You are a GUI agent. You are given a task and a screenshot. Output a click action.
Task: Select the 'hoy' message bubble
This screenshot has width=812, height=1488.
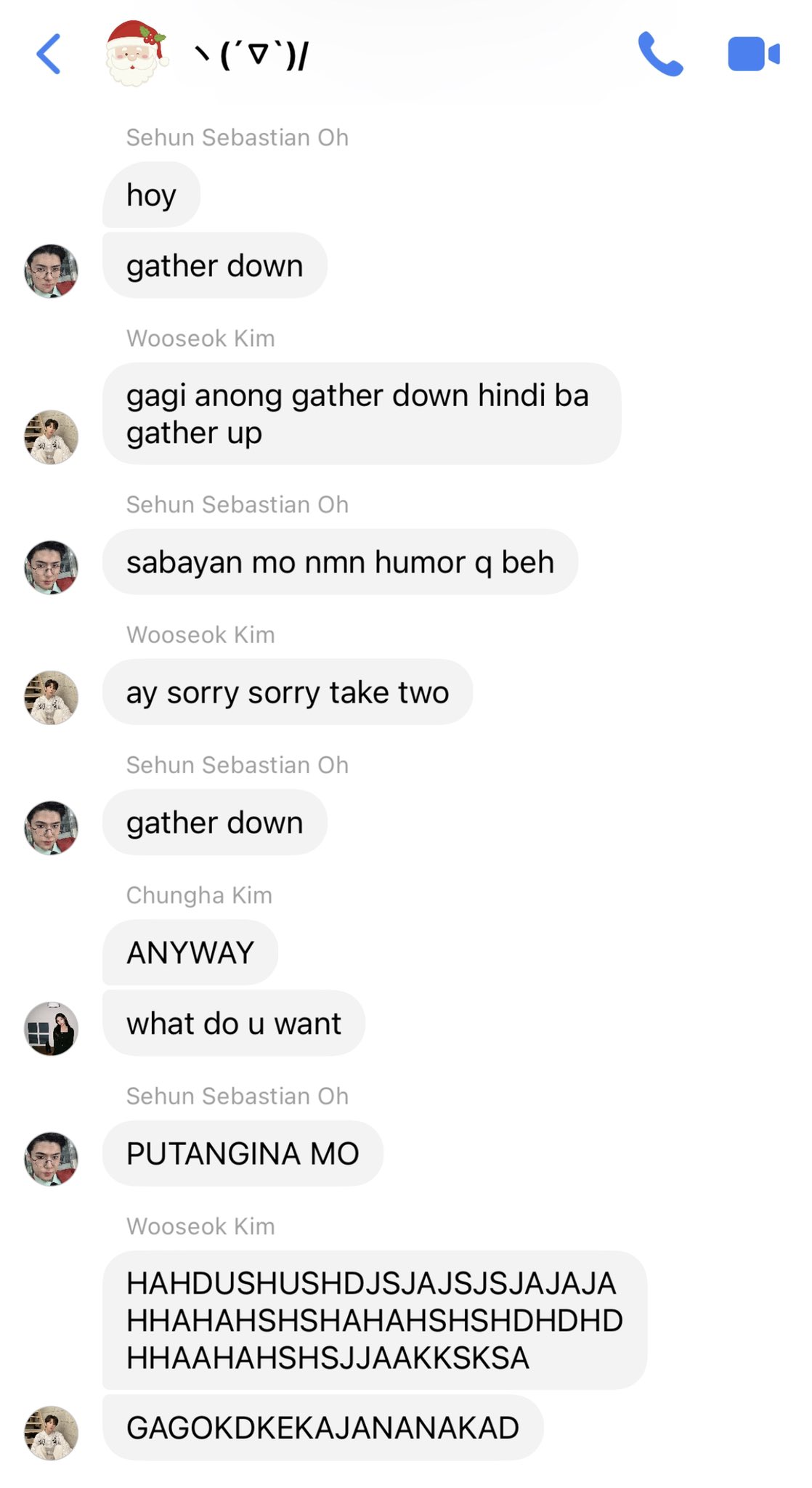(151, 195)
